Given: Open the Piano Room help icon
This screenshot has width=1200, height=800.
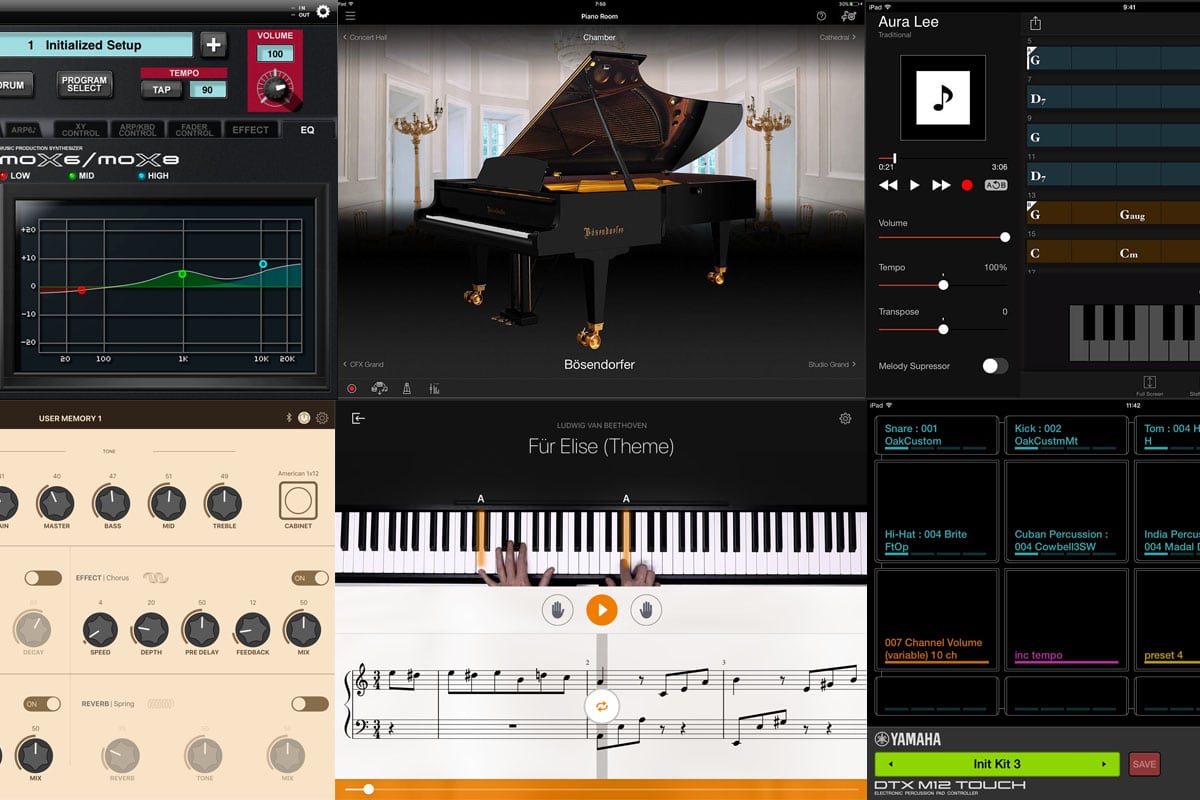Looking at the screenshot, I should [x=821, y=16].
